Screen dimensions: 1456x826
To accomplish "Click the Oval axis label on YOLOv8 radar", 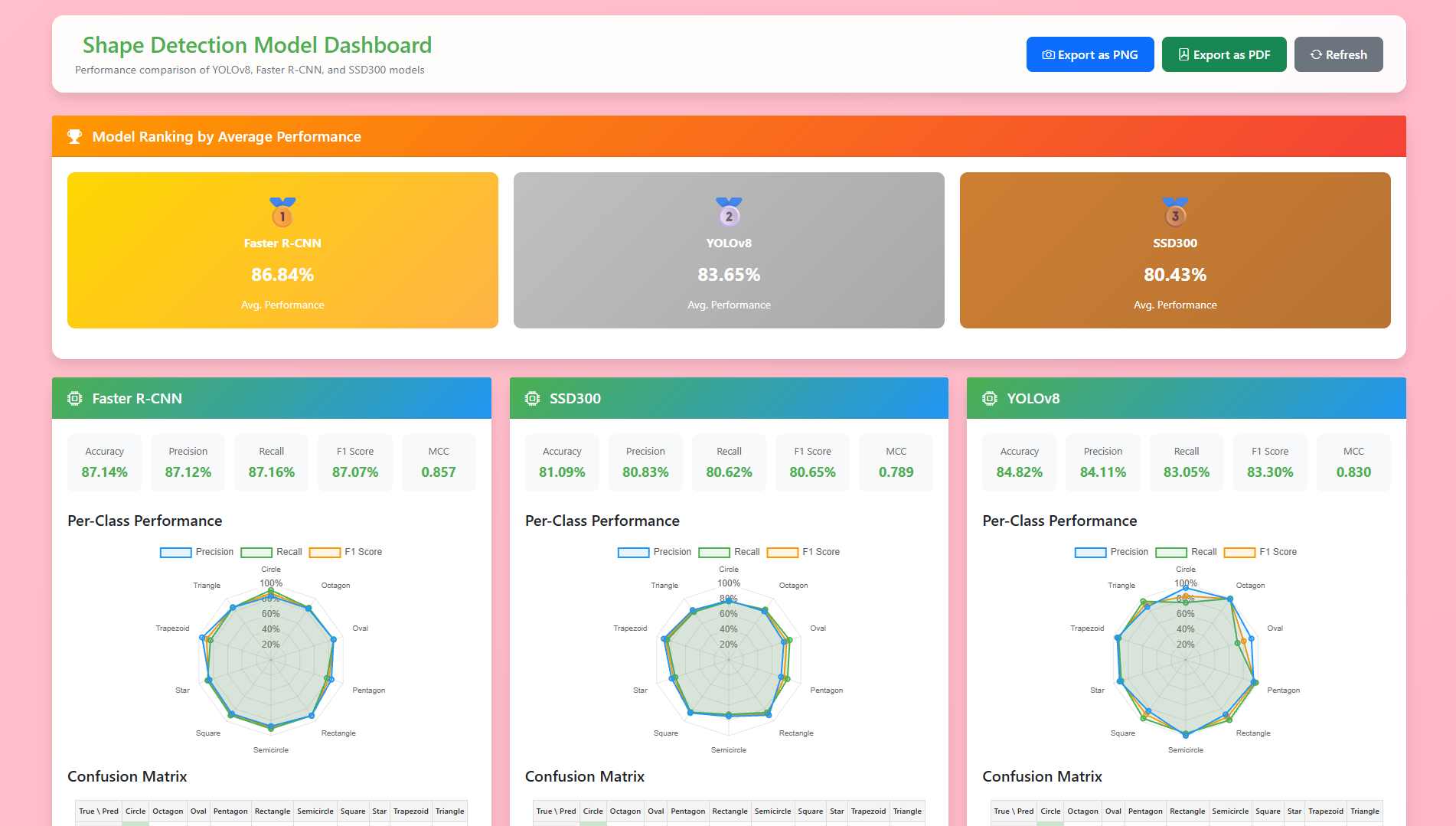I will tap(1275, 628).
